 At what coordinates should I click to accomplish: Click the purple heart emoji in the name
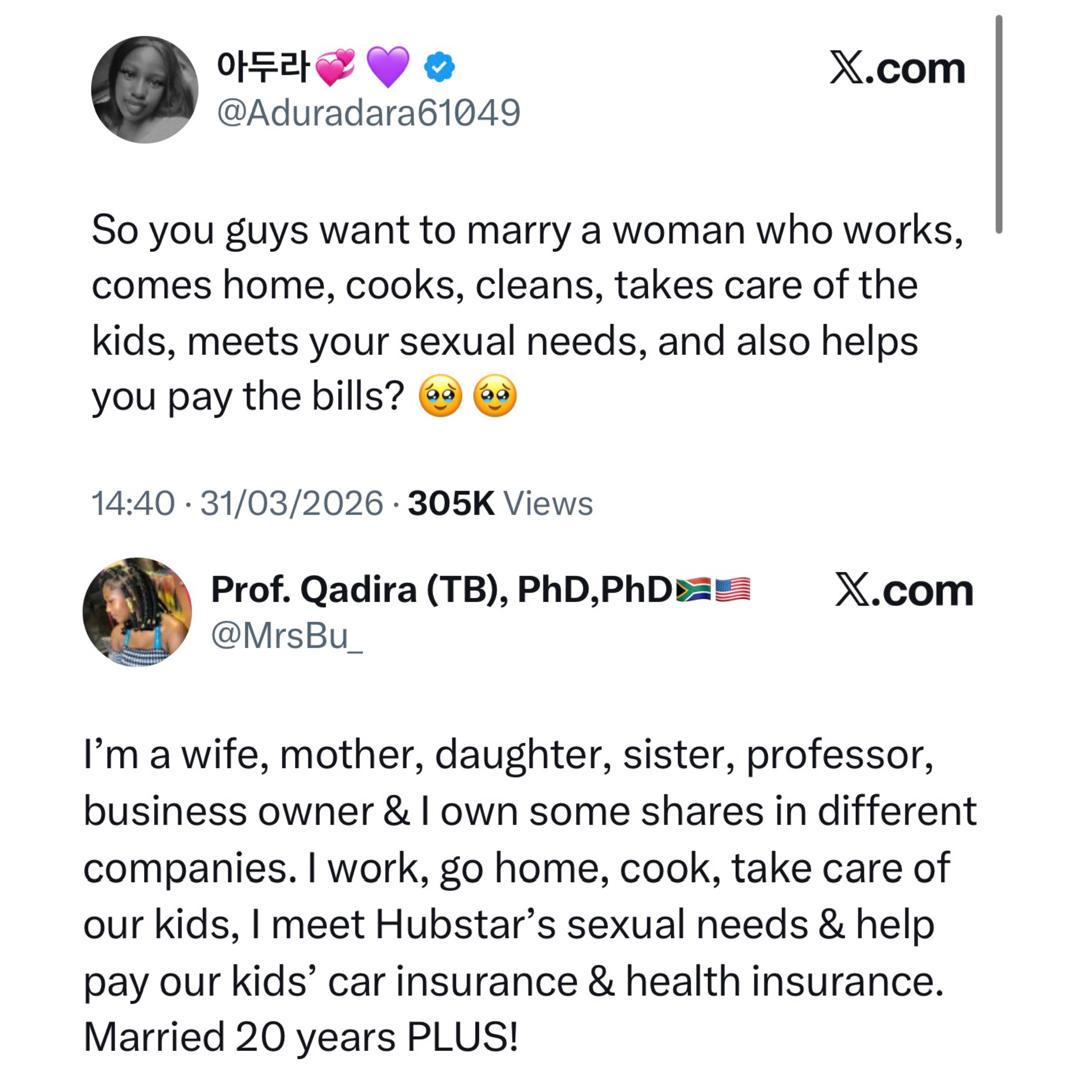[388, 68]
